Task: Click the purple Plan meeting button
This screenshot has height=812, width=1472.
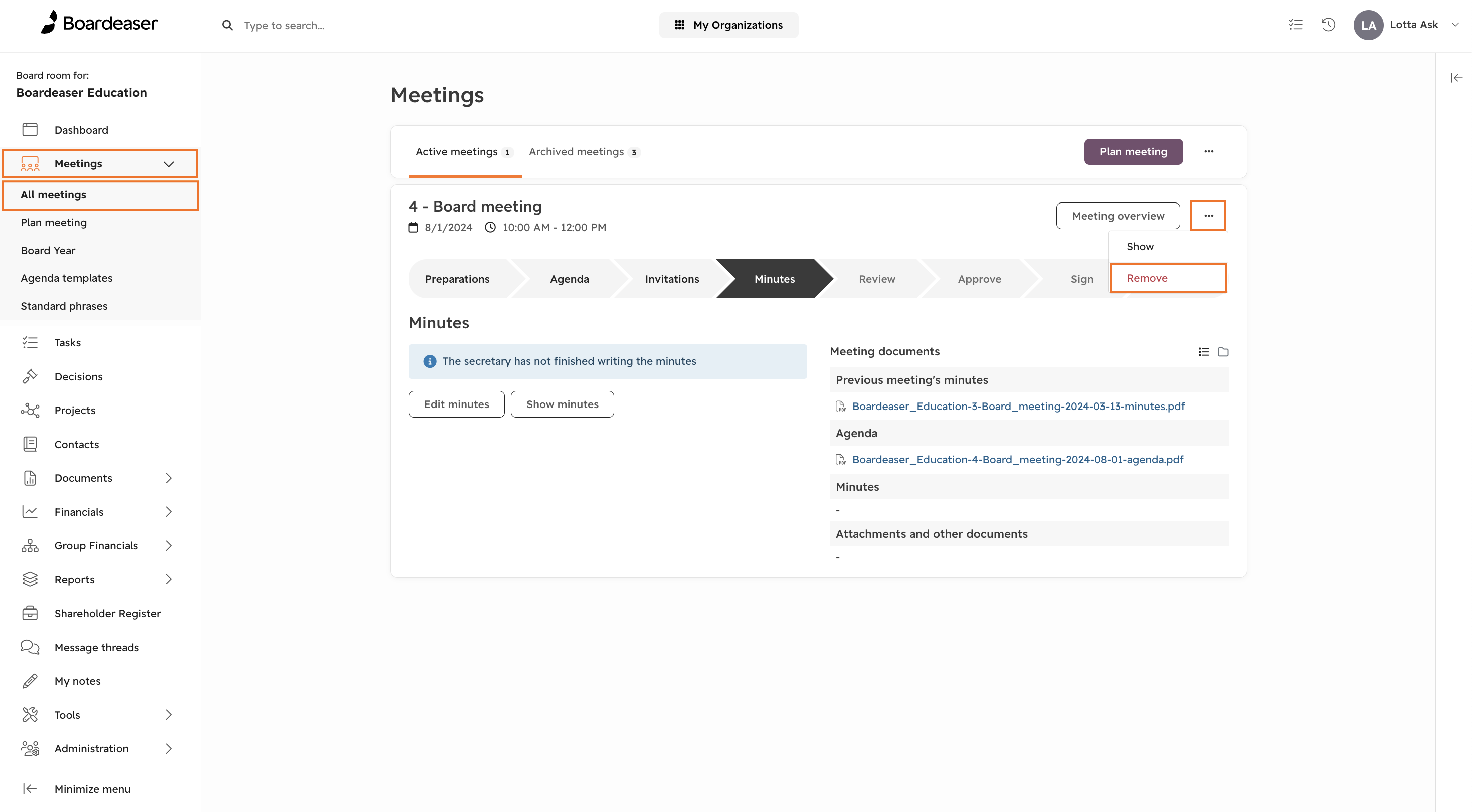Action: tap(1133, 151)
